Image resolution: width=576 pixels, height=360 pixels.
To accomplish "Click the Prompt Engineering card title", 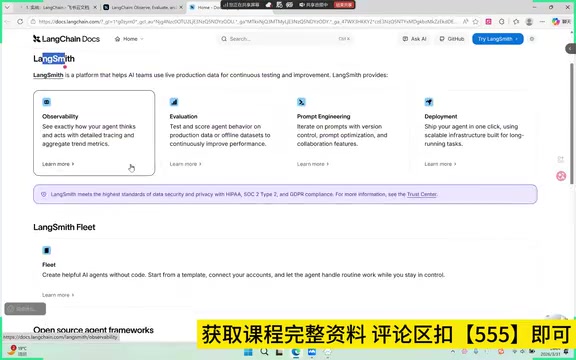I will [323, 116].
